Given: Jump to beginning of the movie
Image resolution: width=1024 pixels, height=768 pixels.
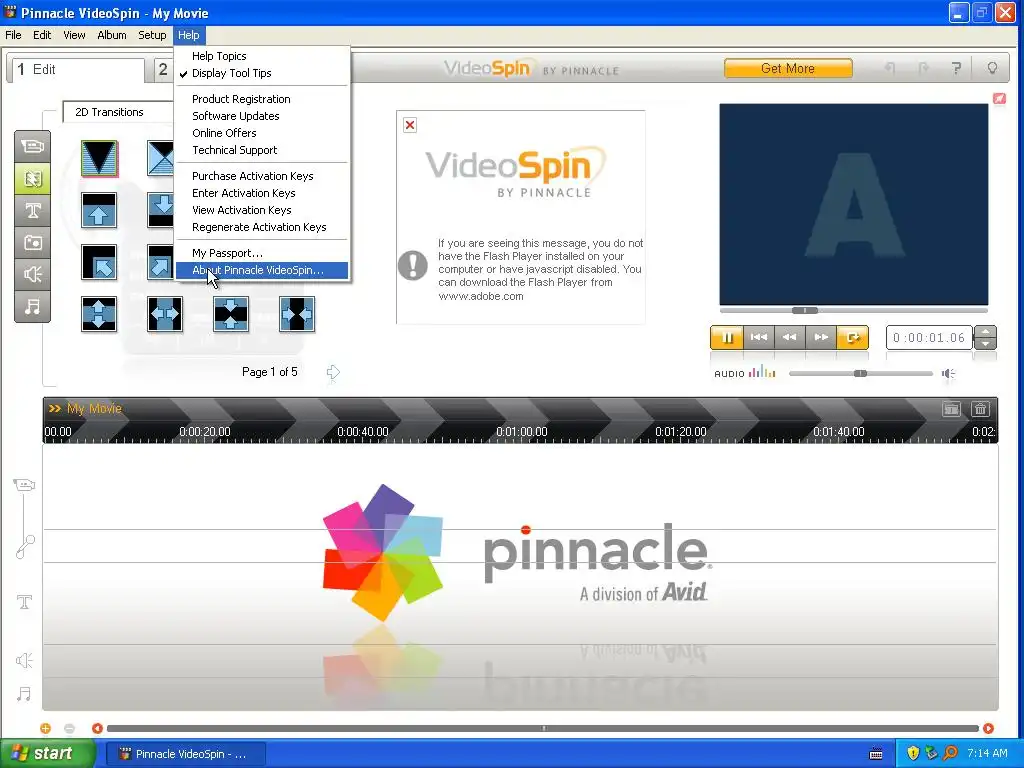Looking at the screenshot, I should pyautogui.click(x=759, y=338).
